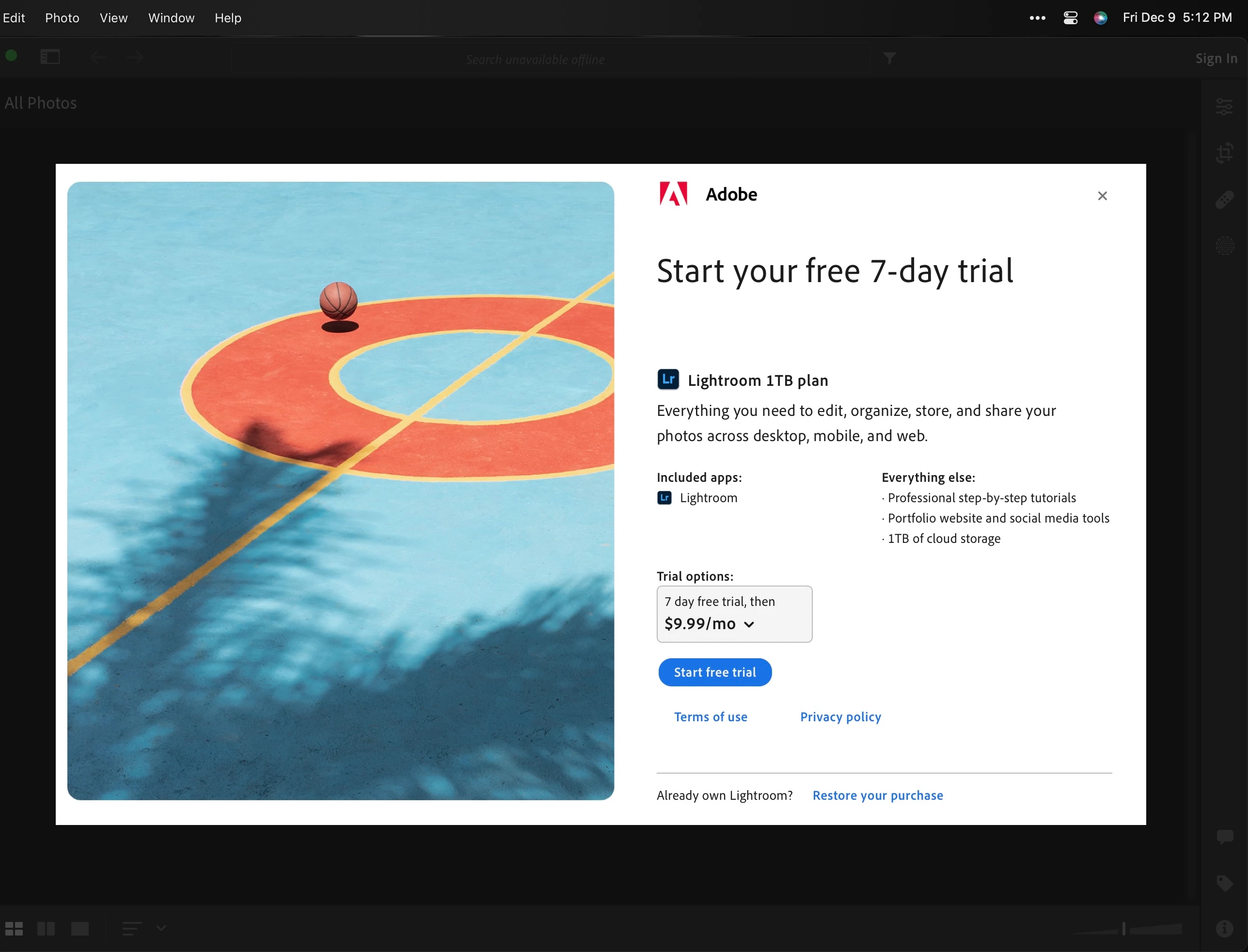This screenshot has width=1248, height=952.
Task: Switch to photo grid view
Action: (14, 928)
